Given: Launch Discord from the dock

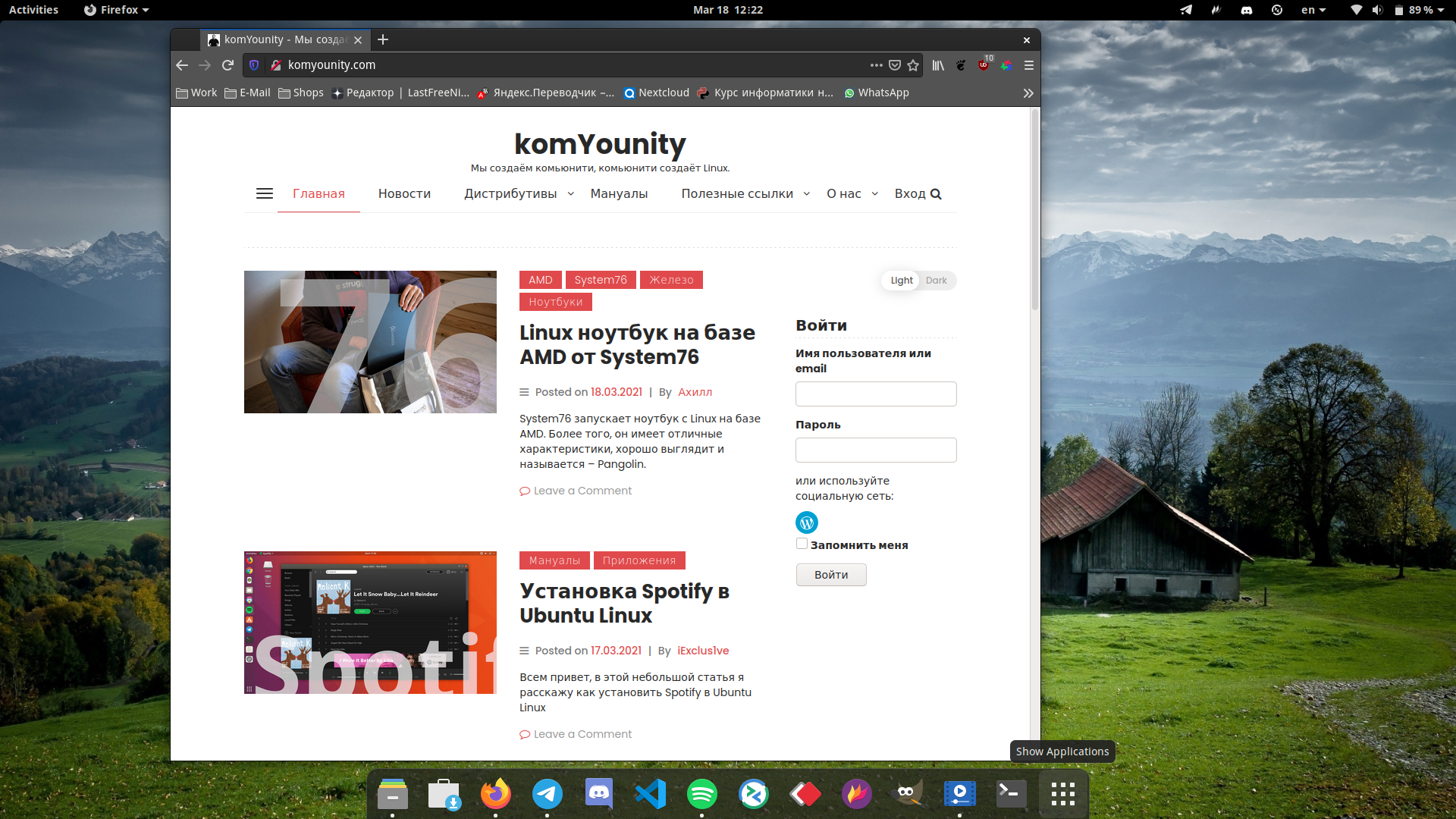Looking at the screenshot, I should tap(598, 793).
